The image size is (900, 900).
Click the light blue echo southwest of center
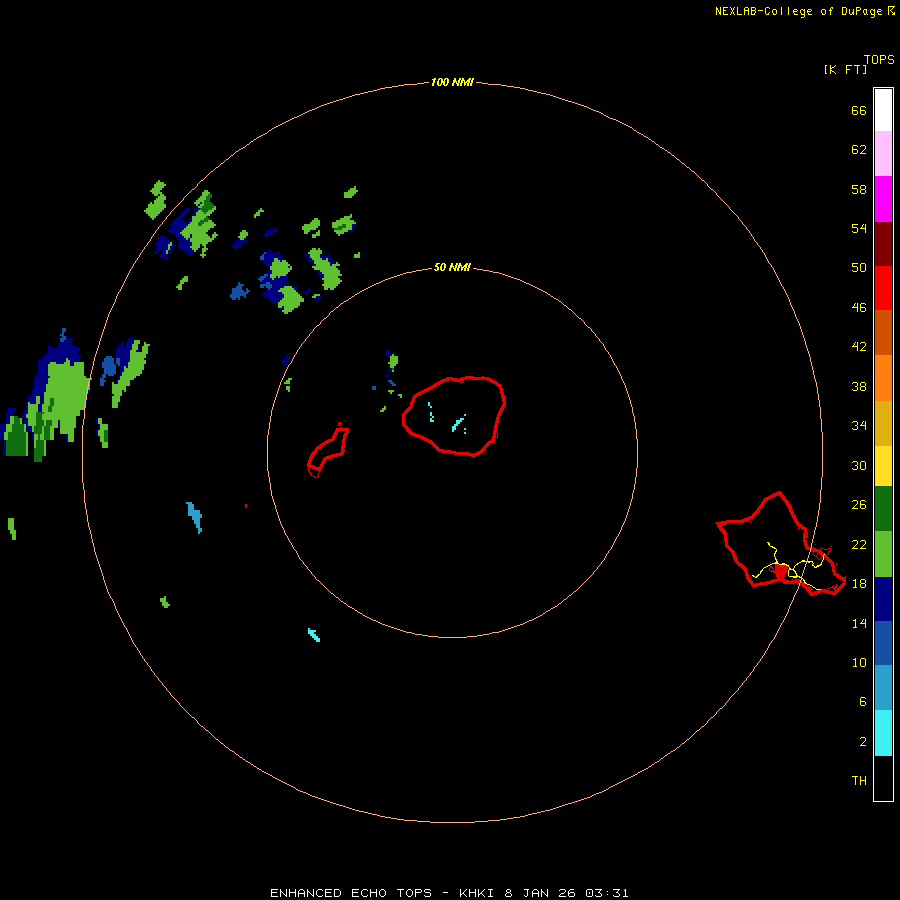click(195, 517)
